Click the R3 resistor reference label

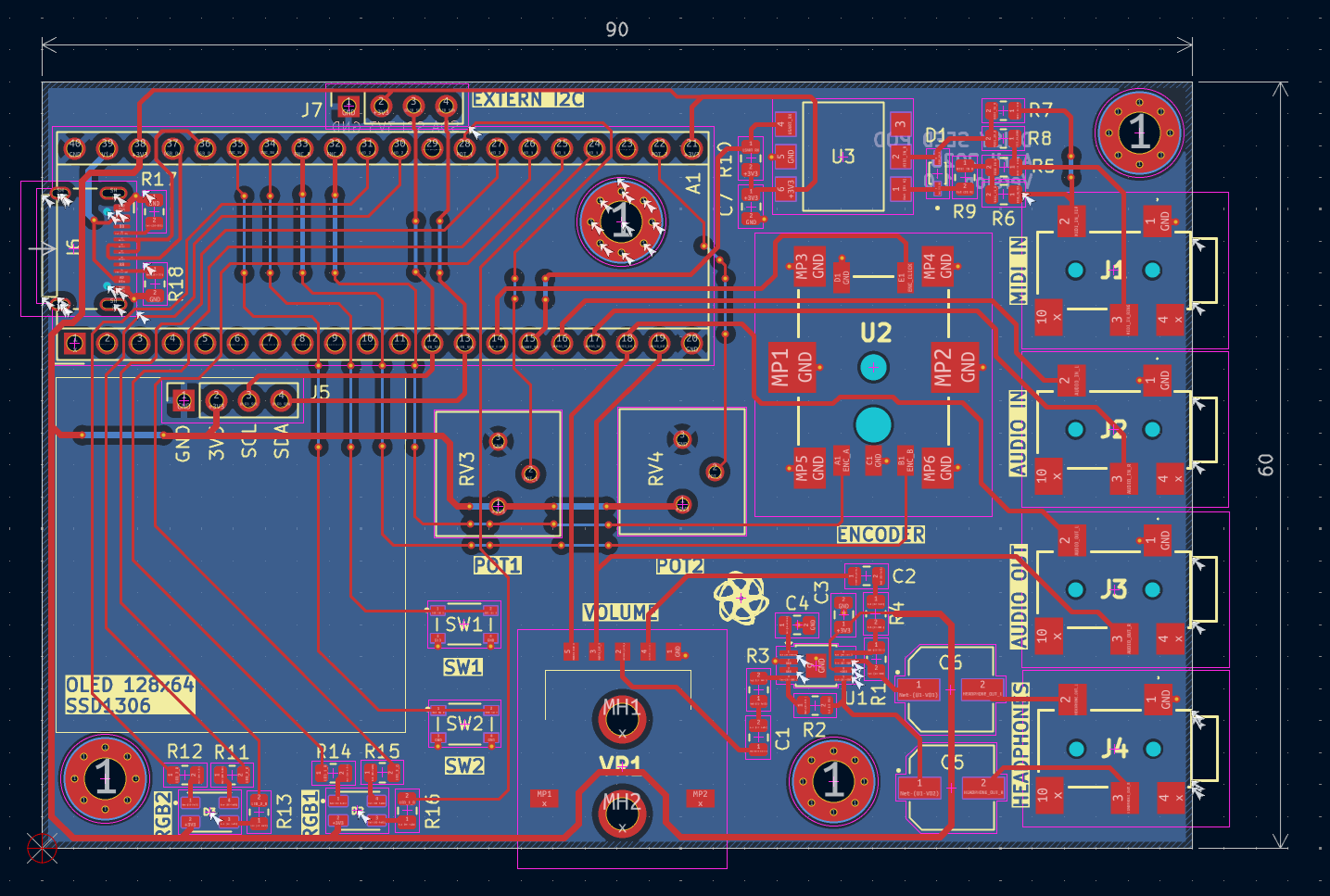[x=758, y=656]
